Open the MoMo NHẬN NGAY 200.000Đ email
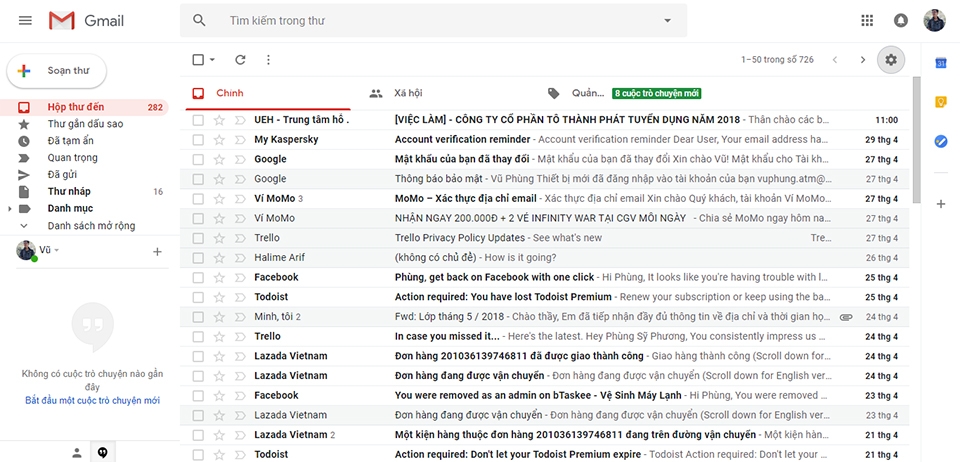The width and height of the screenshot is (960, 462). pyautogui.click(x=545, y=218)
